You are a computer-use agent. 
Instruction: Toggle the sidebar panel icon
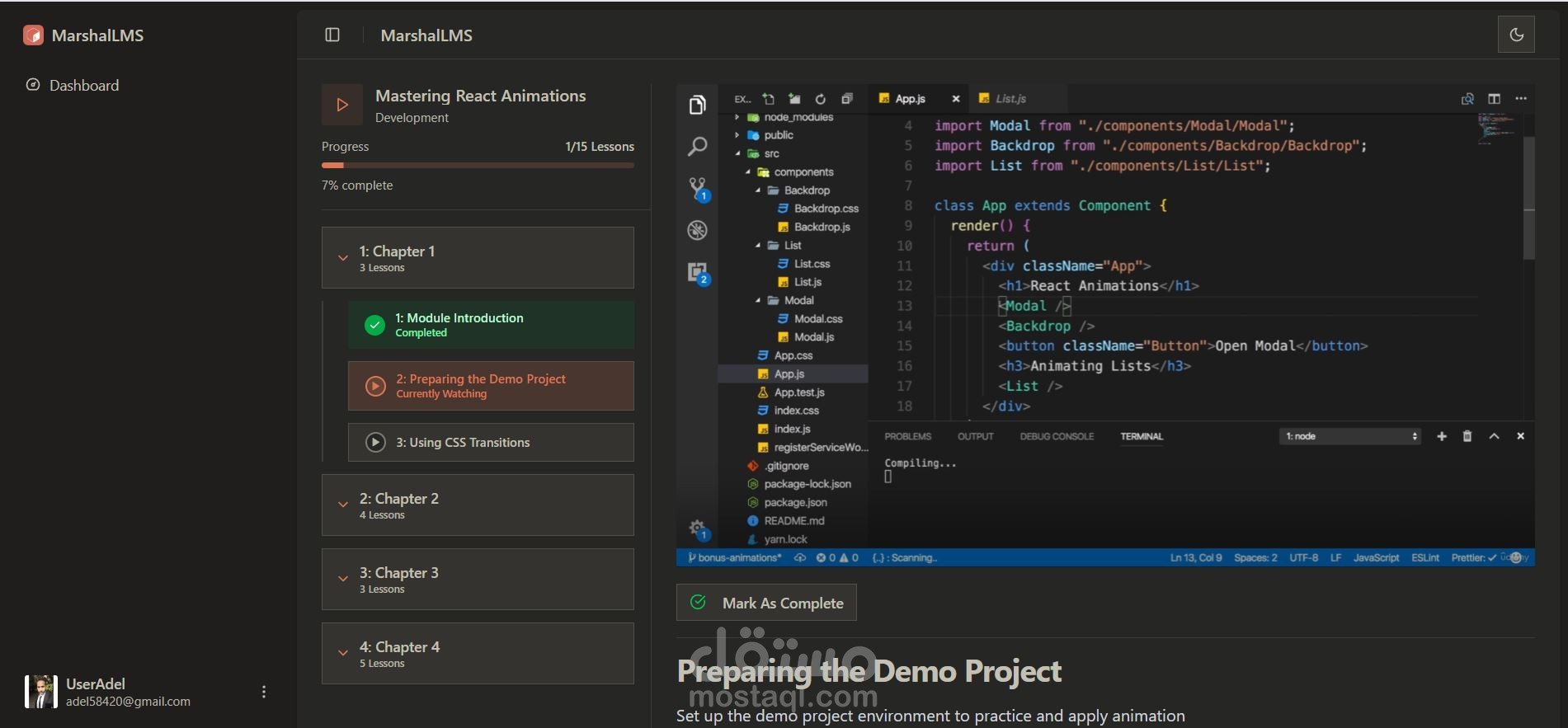pos(332,35)
